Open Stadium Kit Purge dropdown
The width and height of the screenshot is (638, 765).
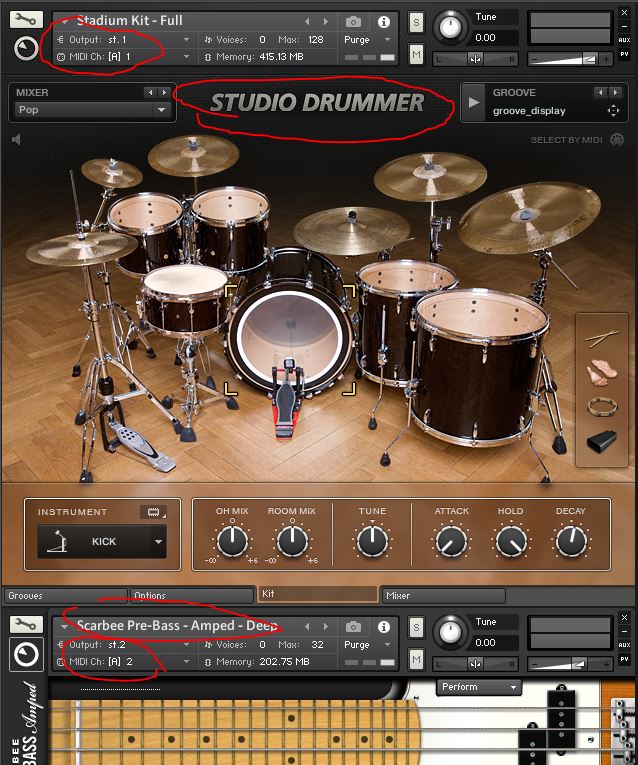[368, 40]
